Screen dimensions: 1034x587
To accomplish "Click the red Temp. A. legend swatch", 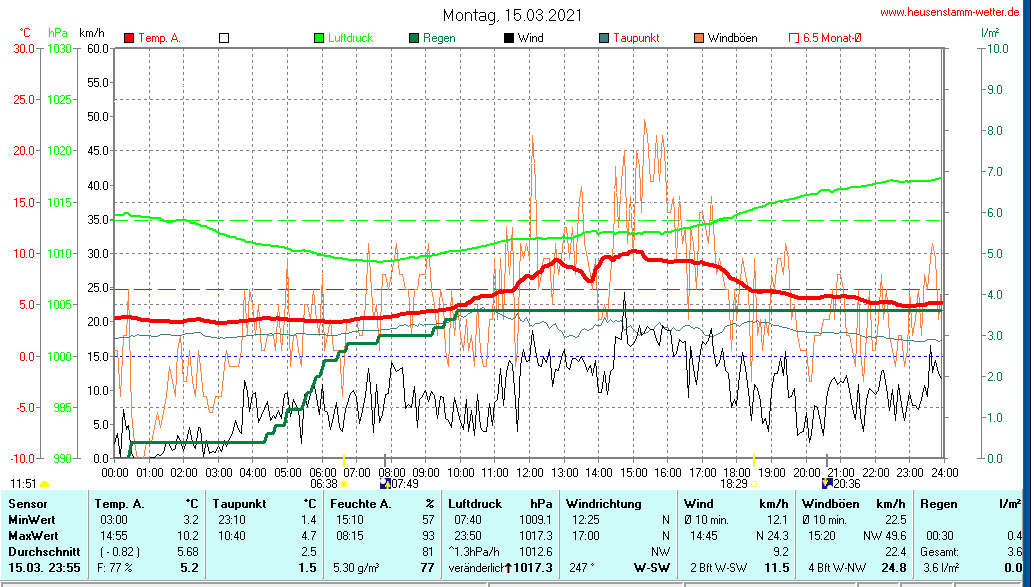I will [x=129, y=38].
